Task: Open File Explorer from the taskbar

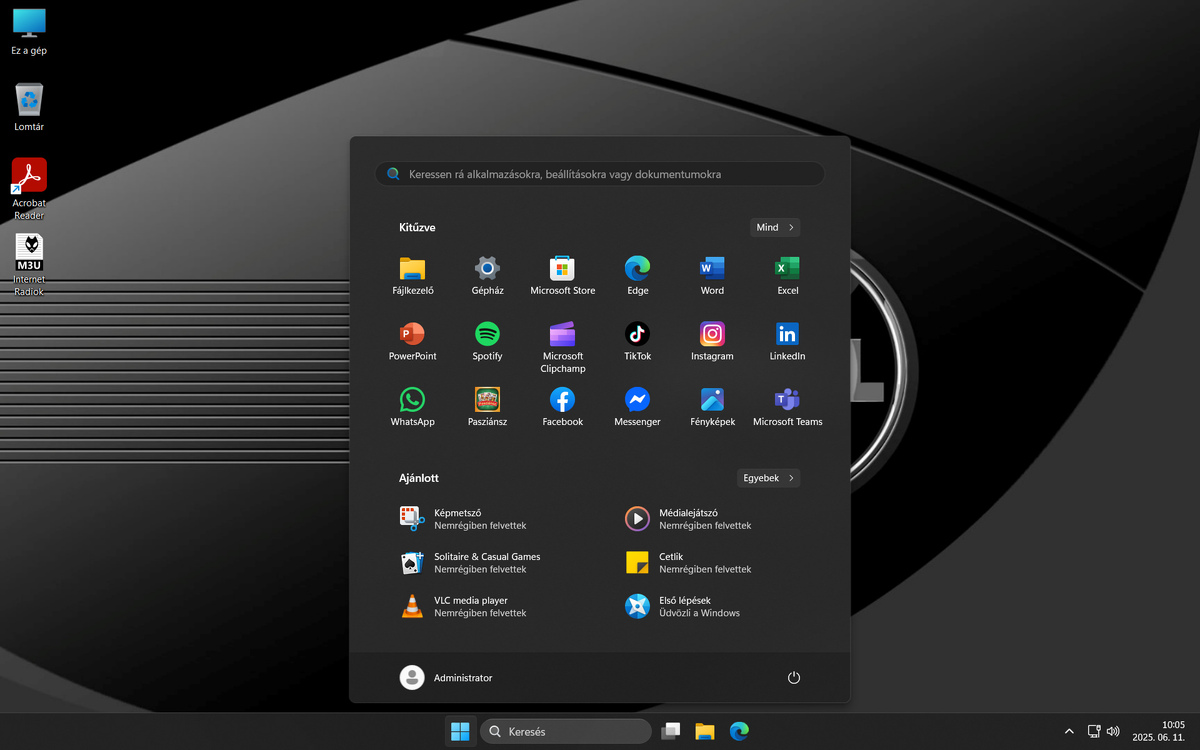Action: pos(705,732)
